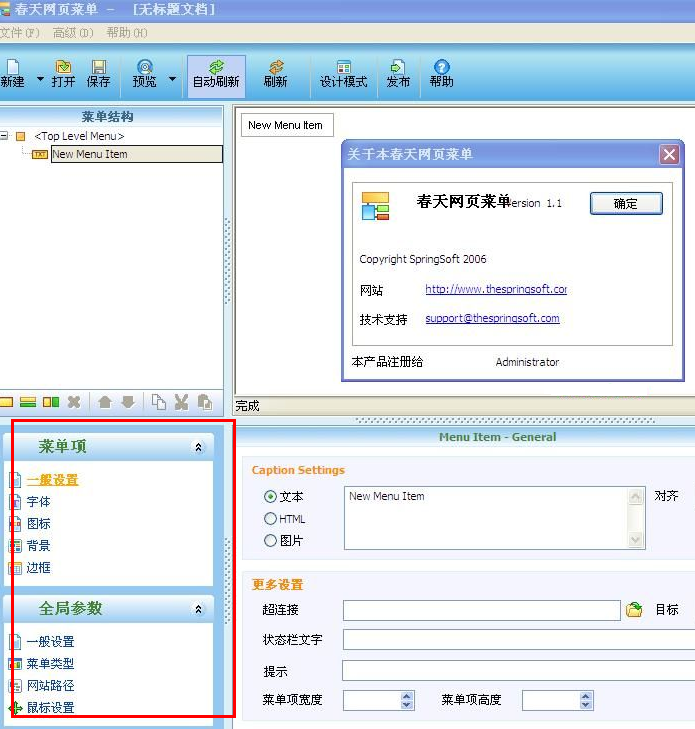Open the thespringsoft.com website link
The image size is (695, 729).
tap(496, 289)
